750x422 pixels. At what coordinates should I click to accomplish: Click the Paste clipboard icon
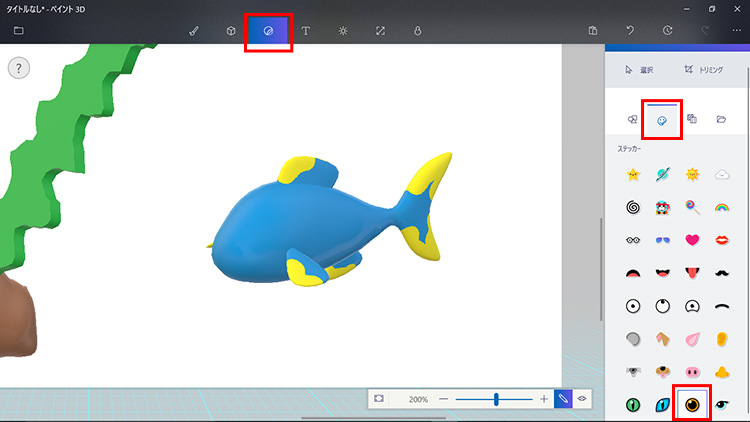pos(593,31)
